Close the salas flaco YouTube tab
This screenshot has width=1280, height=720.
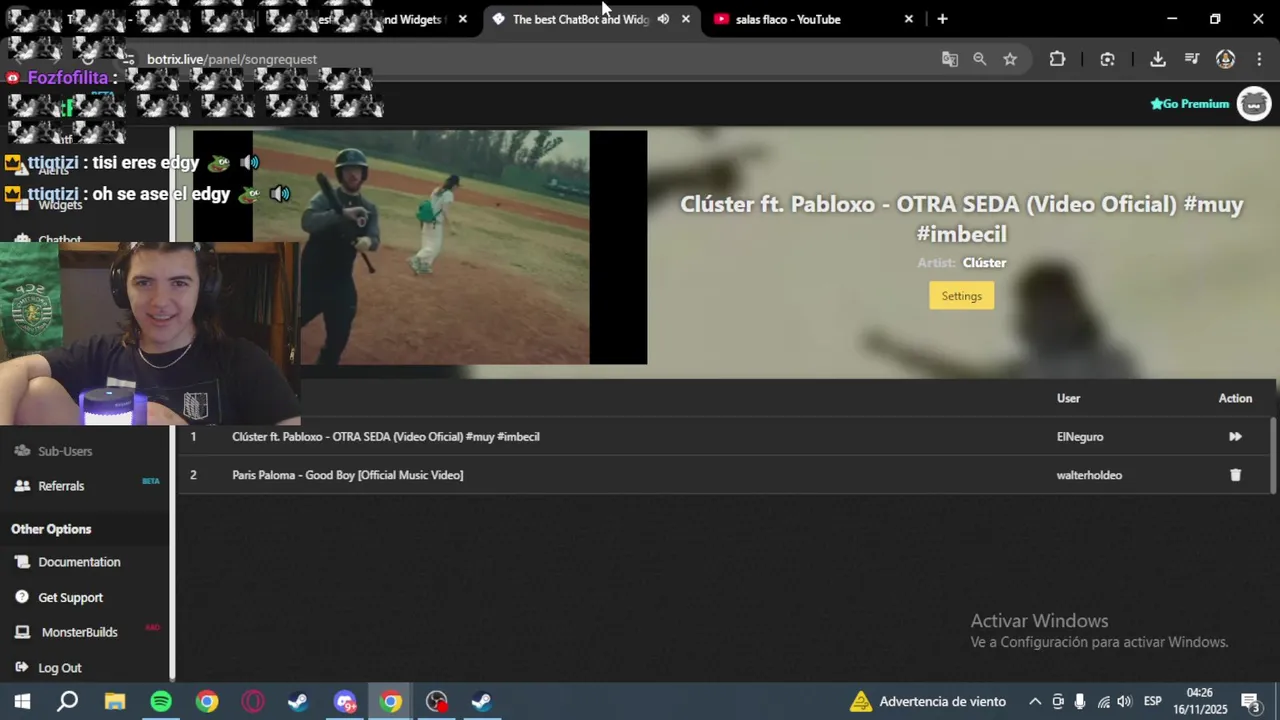coord(908,19)
